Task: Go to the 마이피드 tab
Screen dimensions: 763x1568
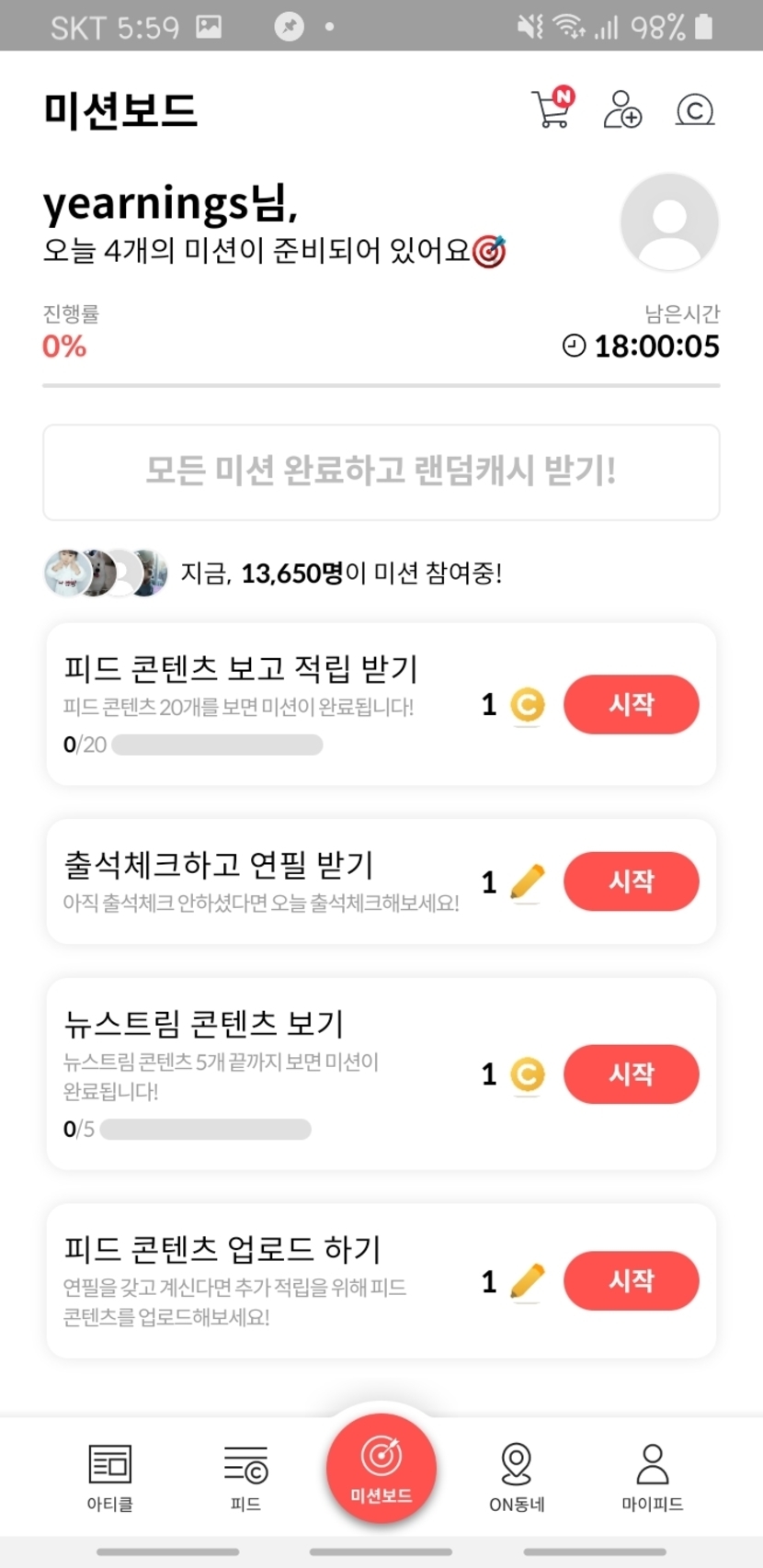Action: (652, 1476)
